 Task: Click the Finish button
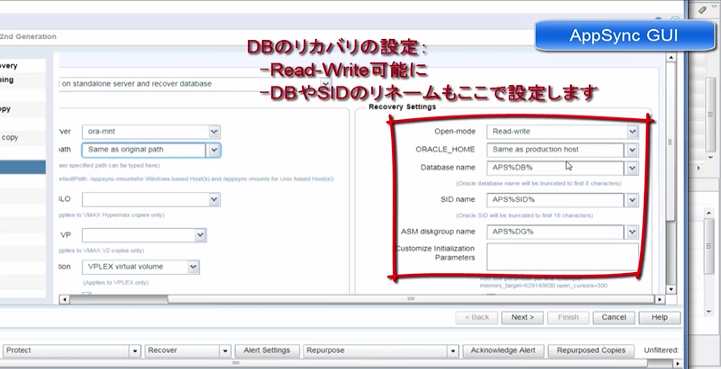click(568, 317)
